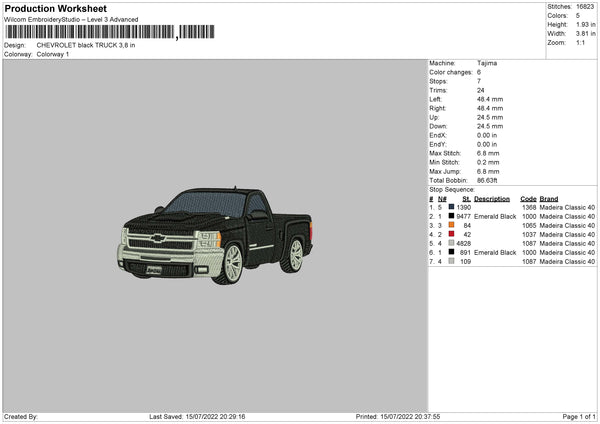Select the gray swatch with 4828 stitches
The width and height of the screenshot is (600, 424).
click(x=452, y=243)
